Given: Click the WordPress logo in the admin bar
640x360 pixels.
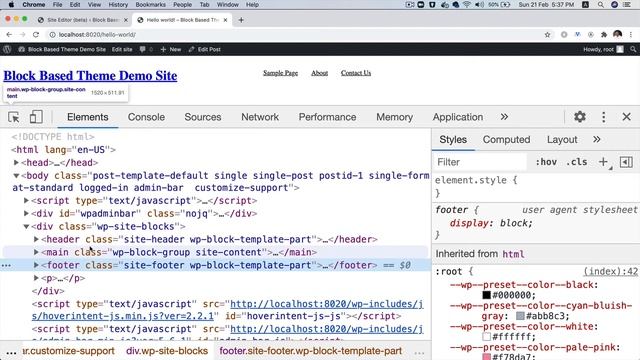Looking at the screenshot, I should [x=7, y=49].
